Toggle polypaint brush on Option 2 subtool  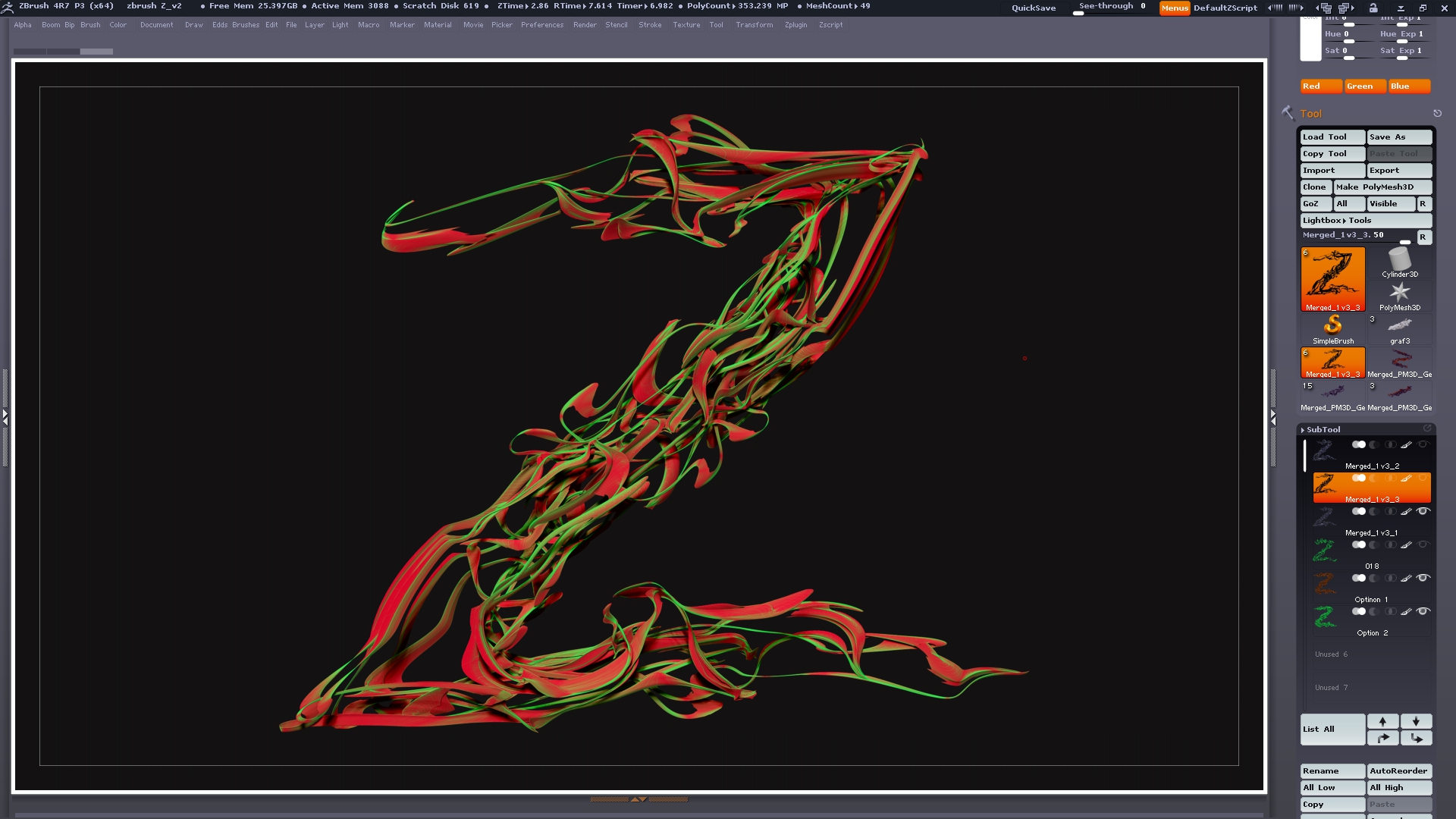pyautogui.click(x=1406, y=611)
